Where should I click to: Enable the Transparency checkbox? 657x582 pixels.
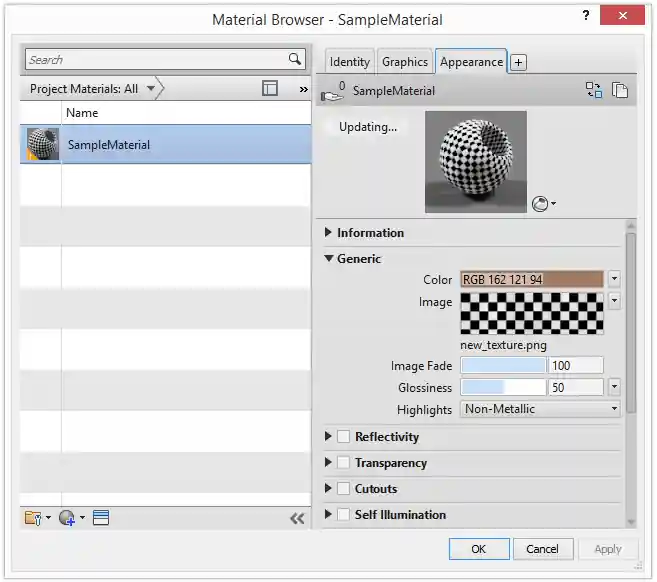tap(343, 463)
